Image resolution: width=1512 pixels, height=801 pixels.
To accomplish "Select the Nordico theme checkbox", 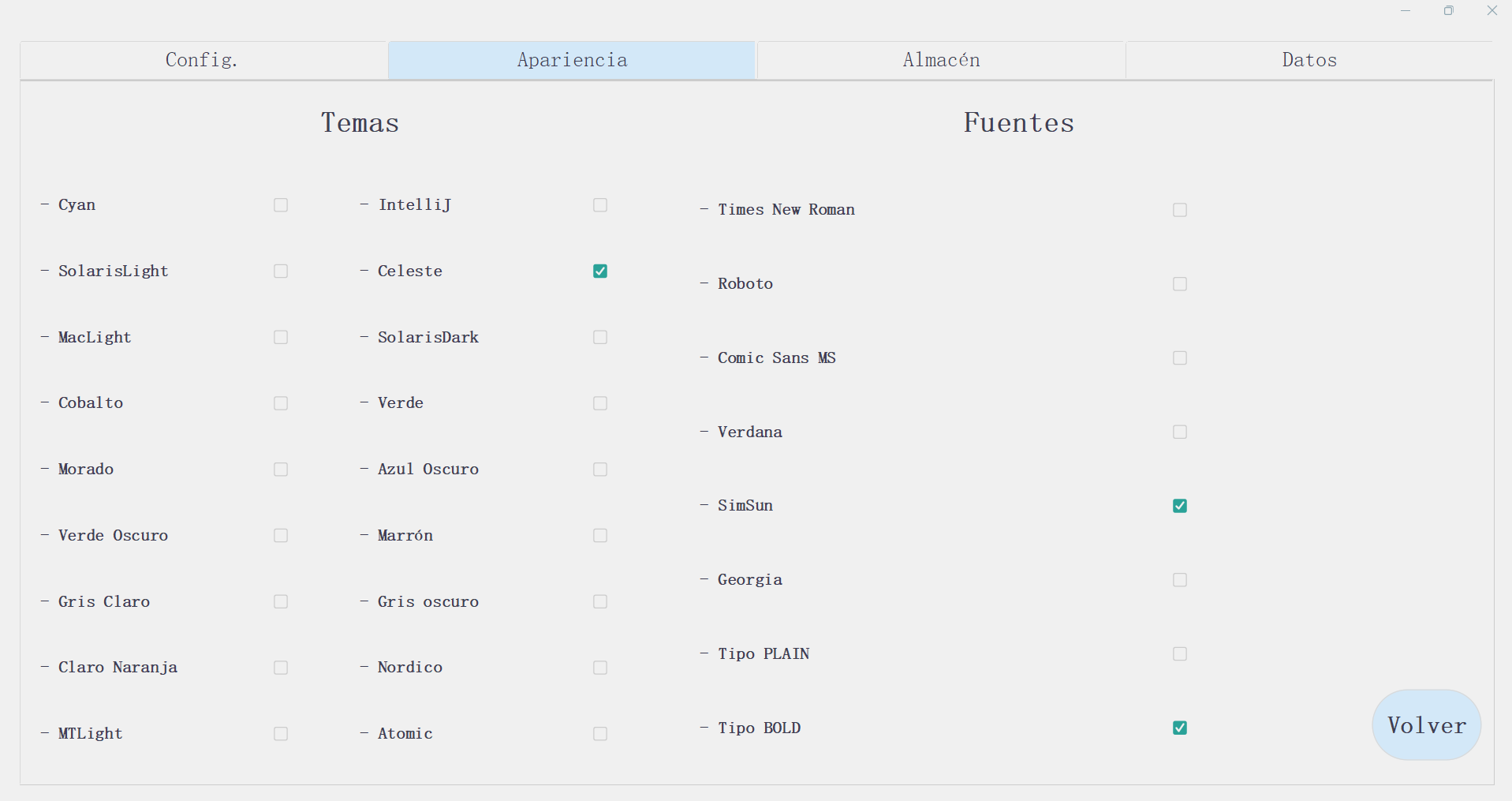I will click(x=600, y=668).
